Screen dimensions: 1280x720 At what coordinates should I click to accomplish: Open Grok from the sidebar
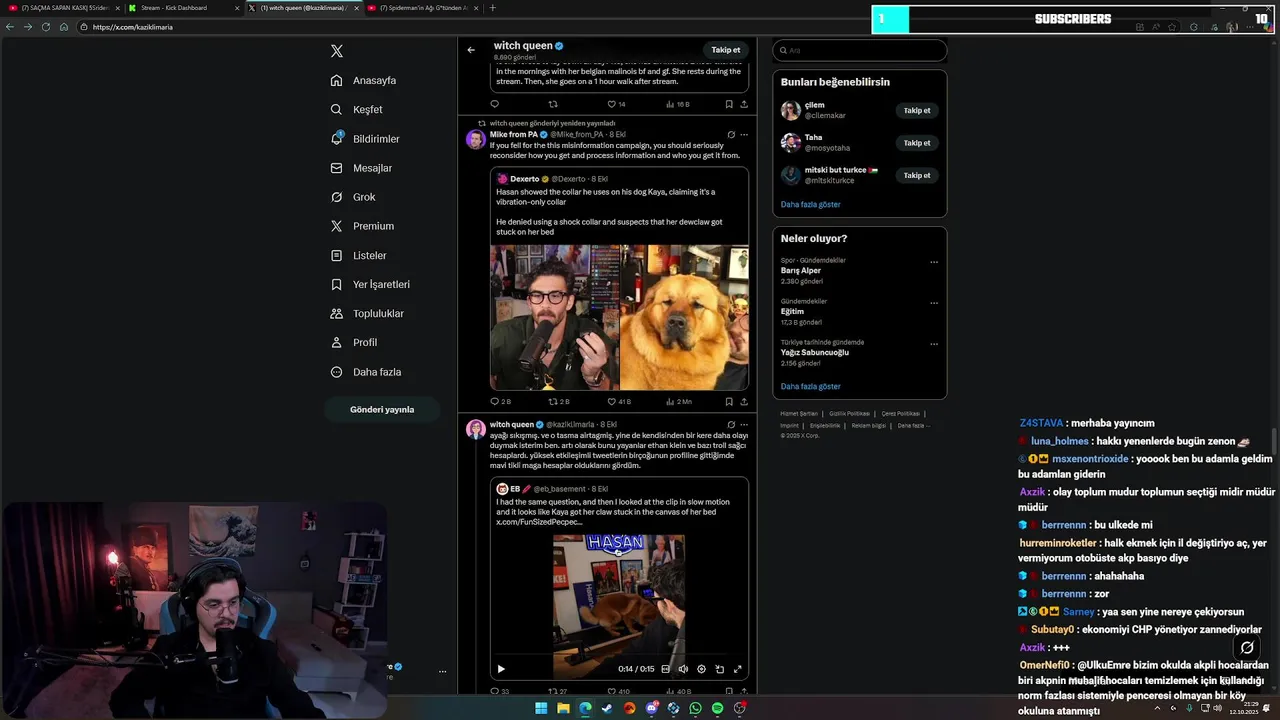353,197
